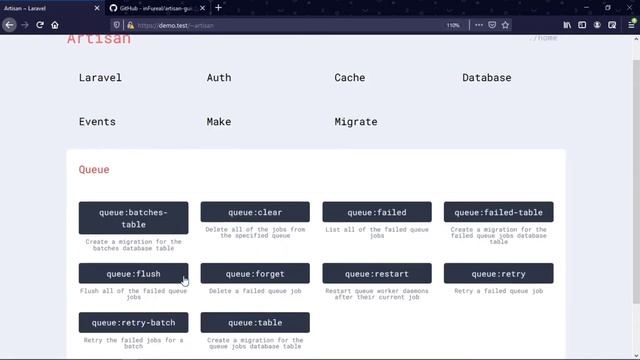
Task: Save page to Pocket icon
Action: click(x=492, y=25)
